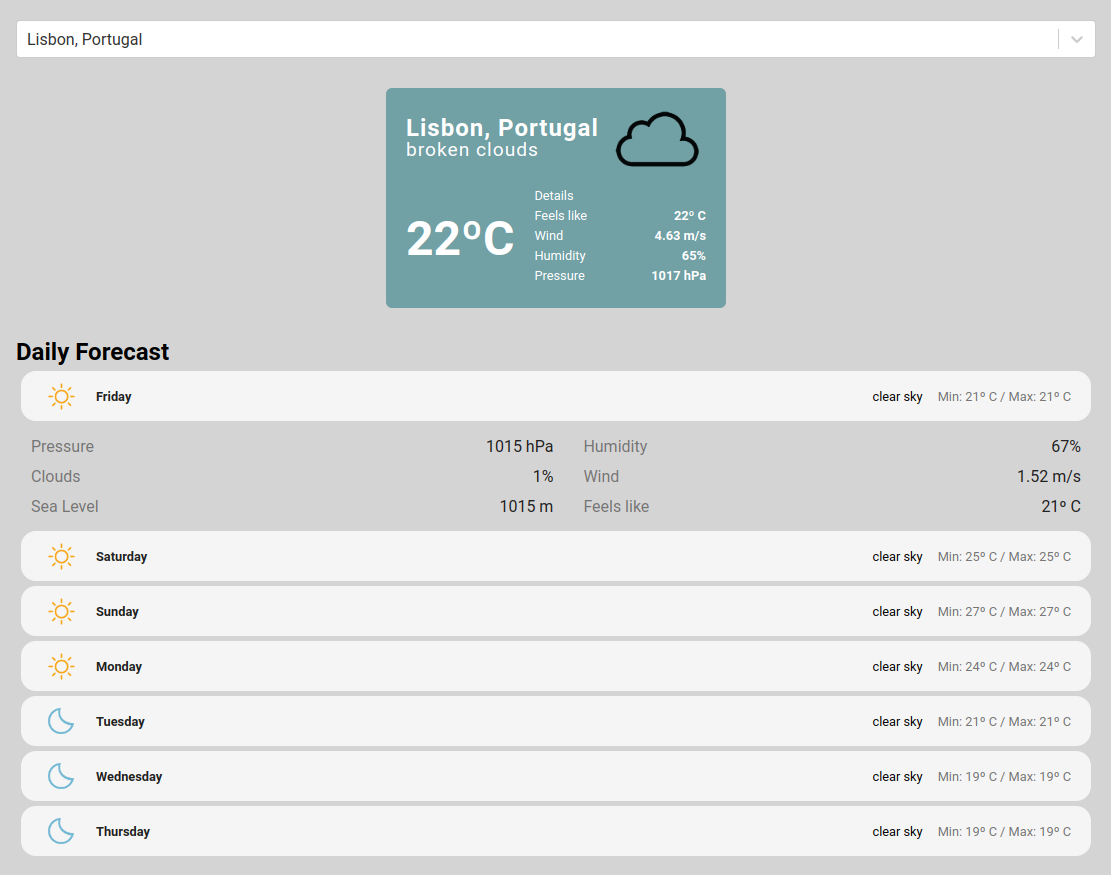This screenshot has width=1111, height=875.
Task: Click the sun icon for Friday
Action: coord(62,397)
